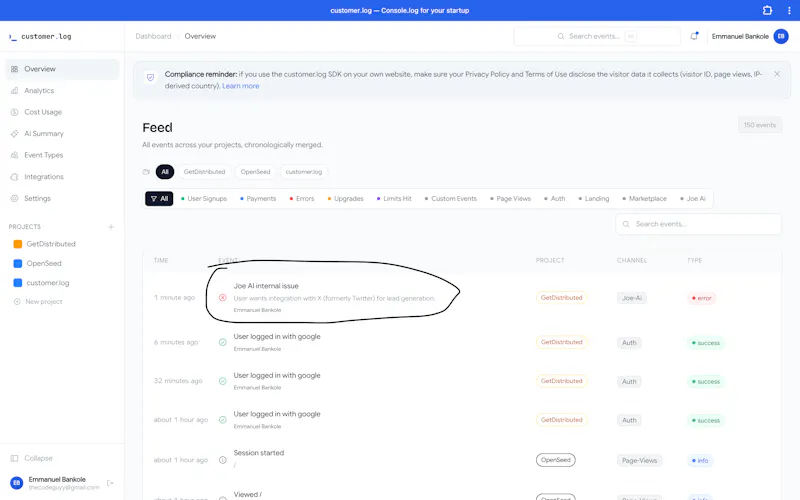Click the error type badge
Screen dimensions: 800x500
(701, 298)
